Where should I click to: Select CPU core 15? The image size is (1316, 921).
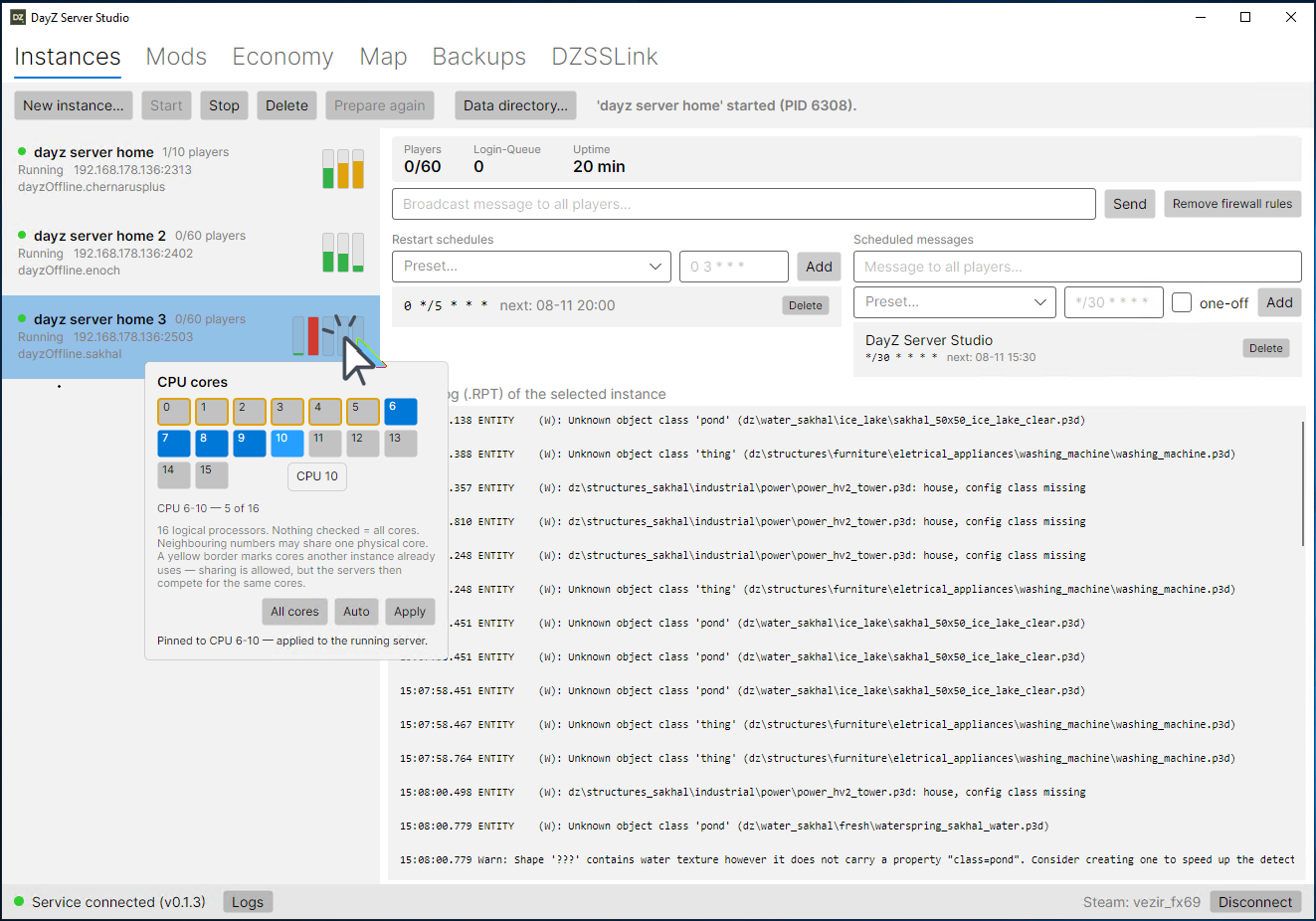(x=212, y=475)
